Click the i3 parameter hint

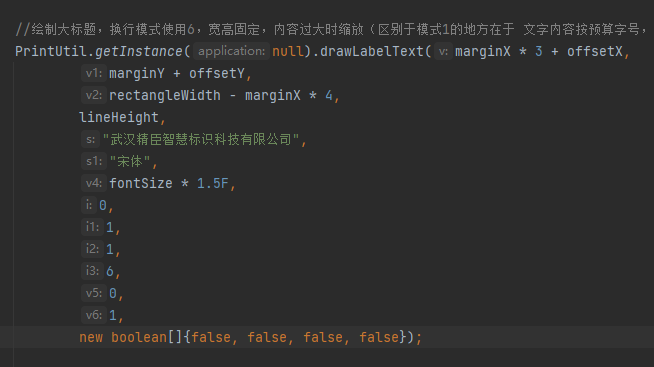[x=92, y=271]
